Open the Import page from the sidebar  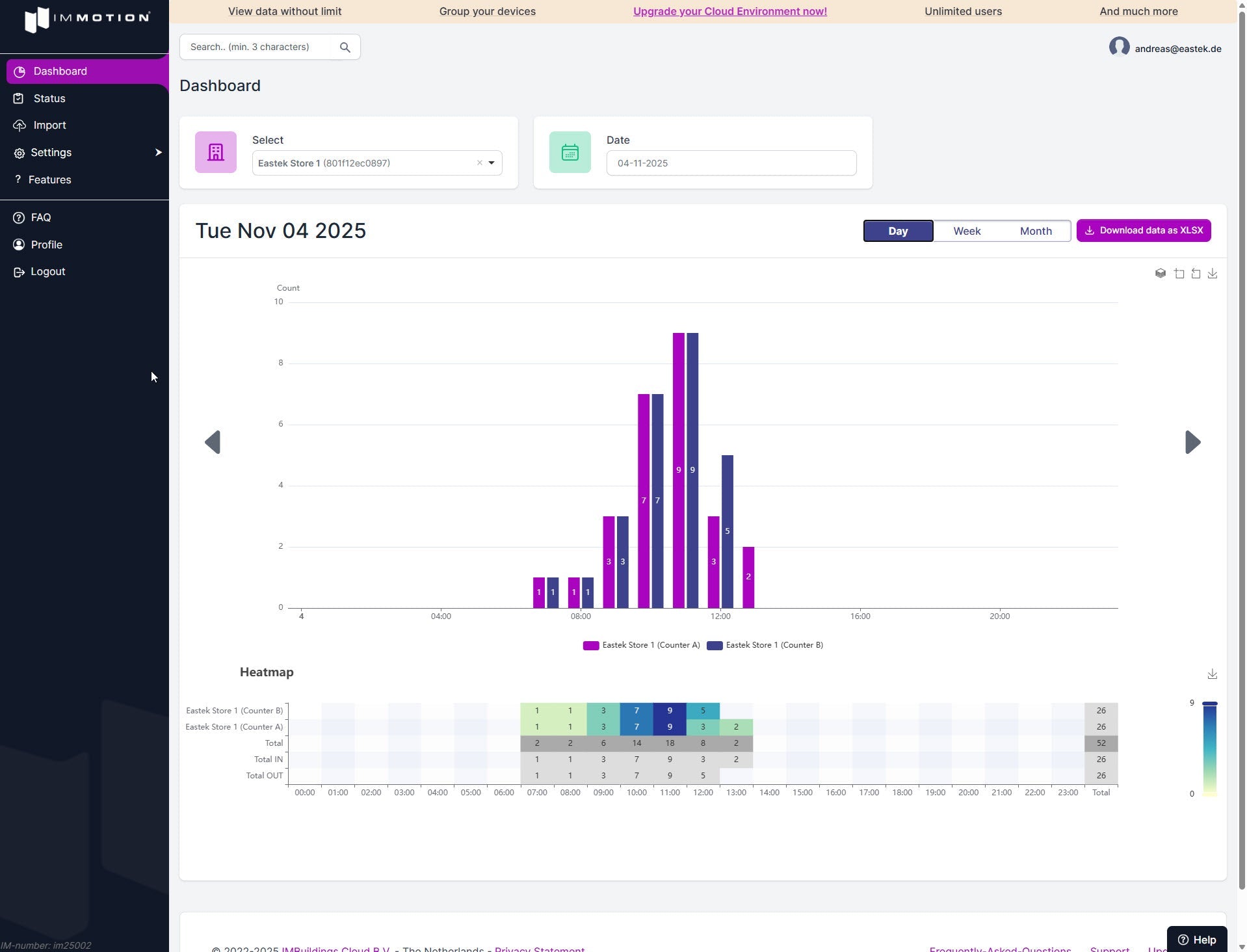click(48, 125)
